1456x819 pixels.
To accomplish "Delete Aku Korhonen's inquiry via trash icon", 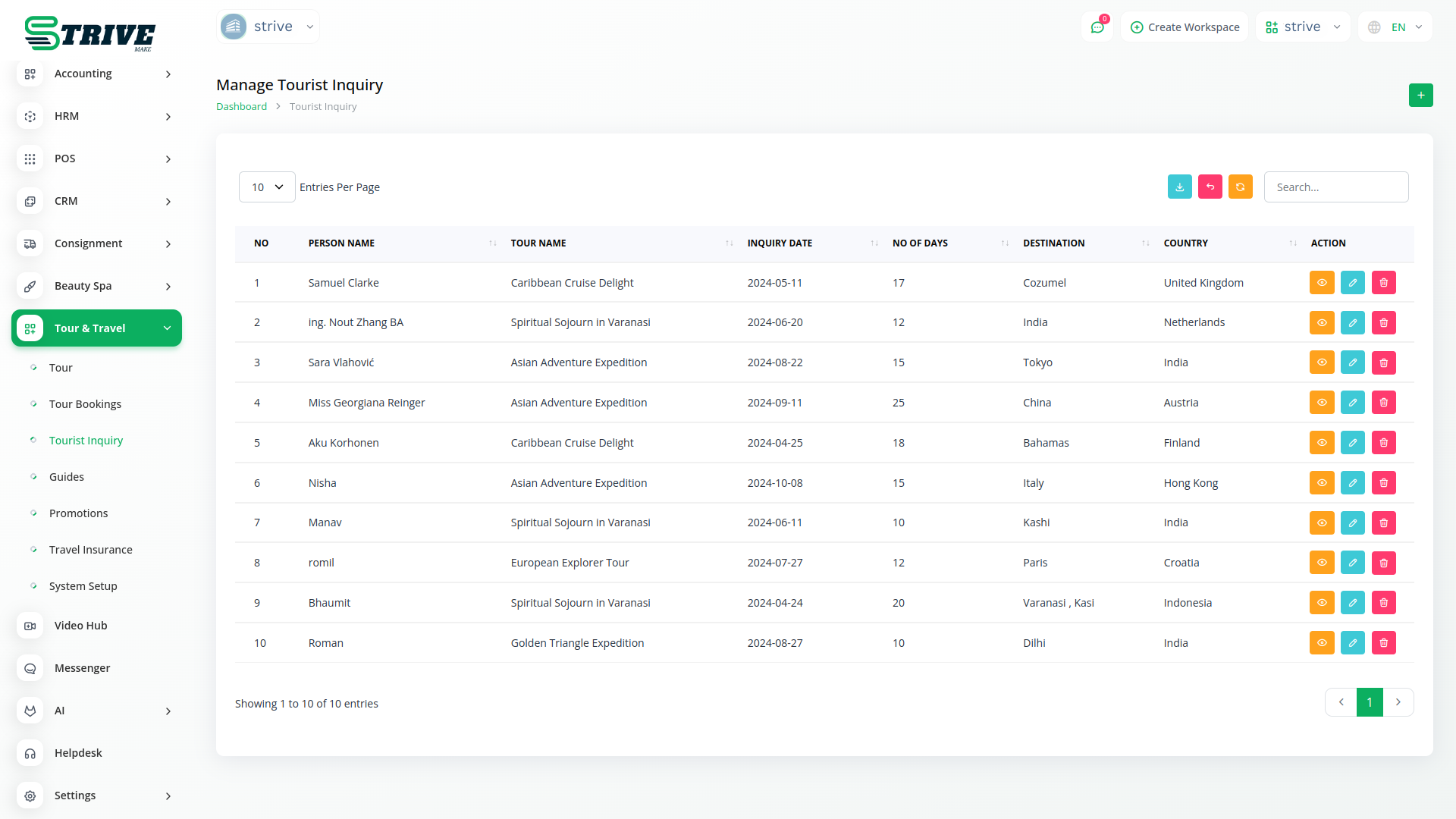I will (x=1383, y=443).
